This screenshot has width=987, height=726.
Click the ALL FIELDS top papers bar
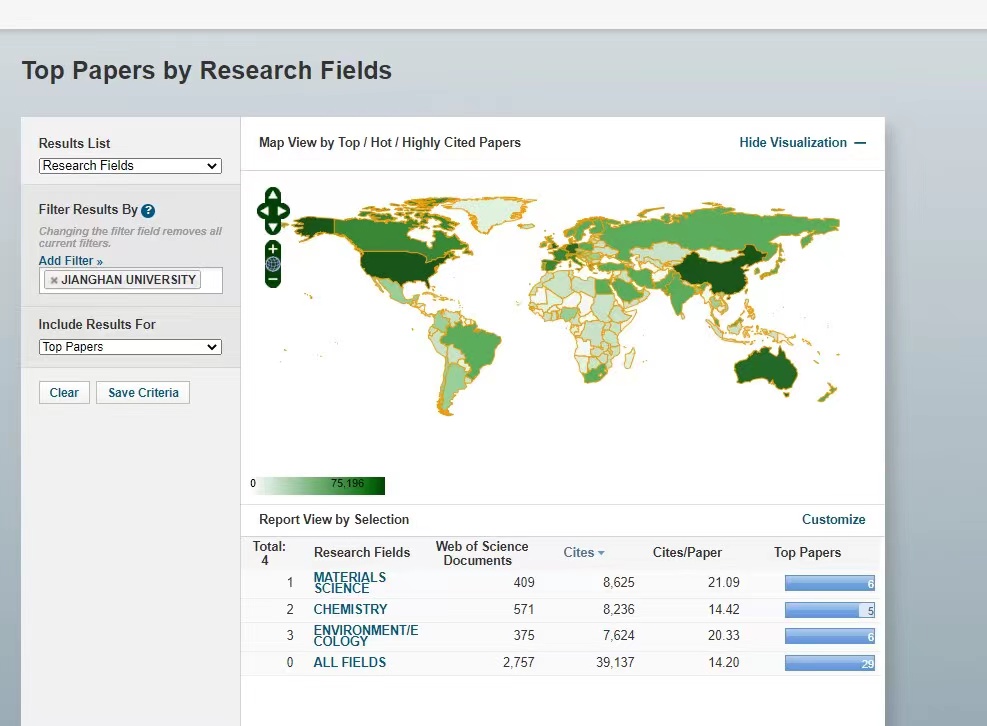(830, 663)
